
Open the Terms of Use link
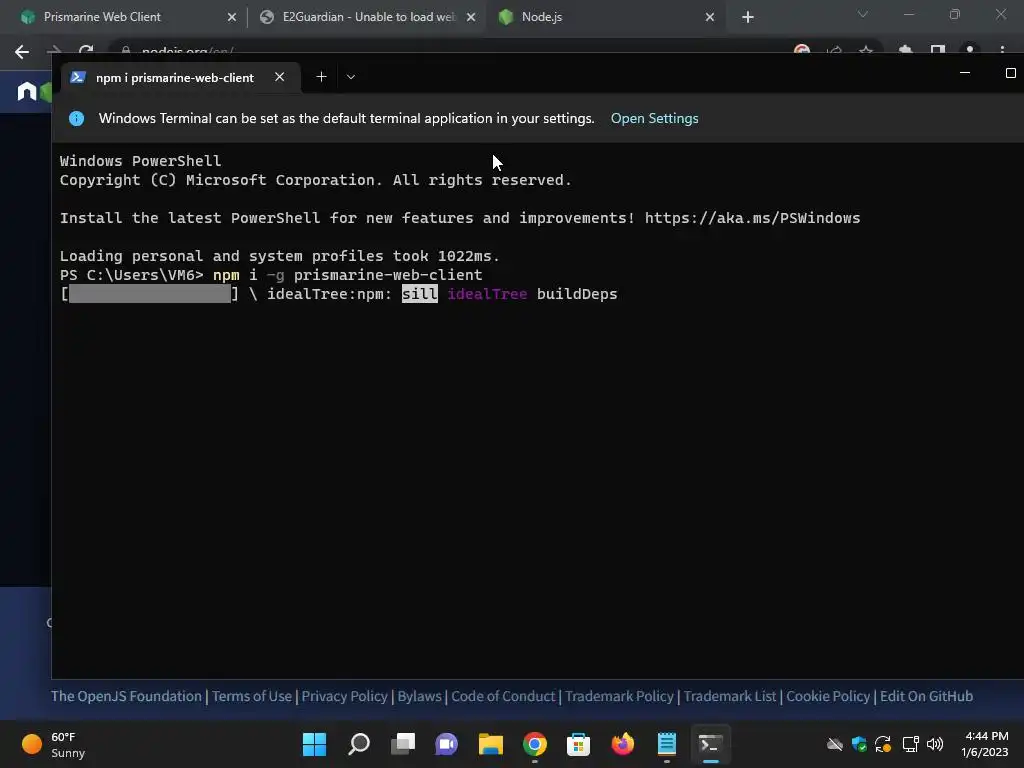(x=251, y=696)
